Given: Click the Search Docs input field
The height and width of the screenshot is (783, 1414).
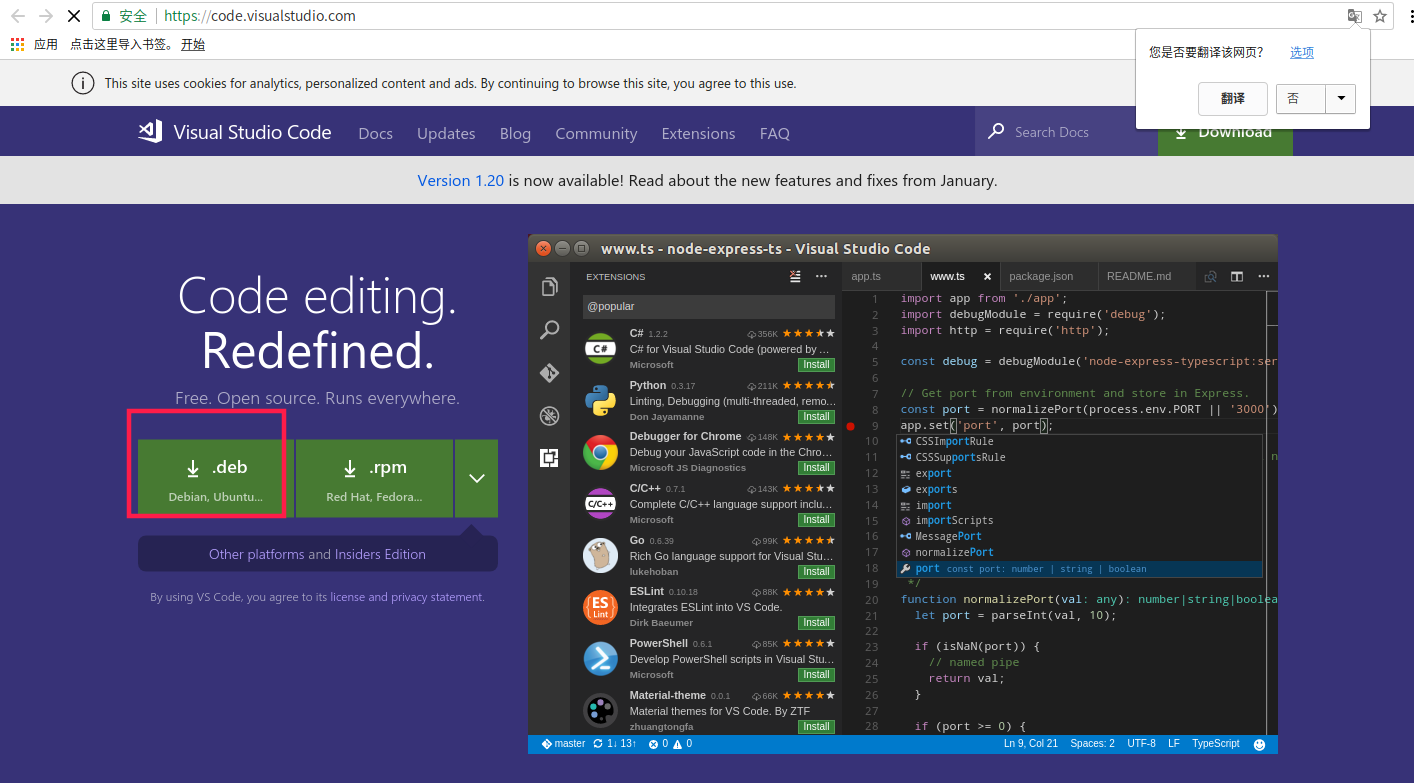Looking at the screenshot, I should [x=1066, y=131].
